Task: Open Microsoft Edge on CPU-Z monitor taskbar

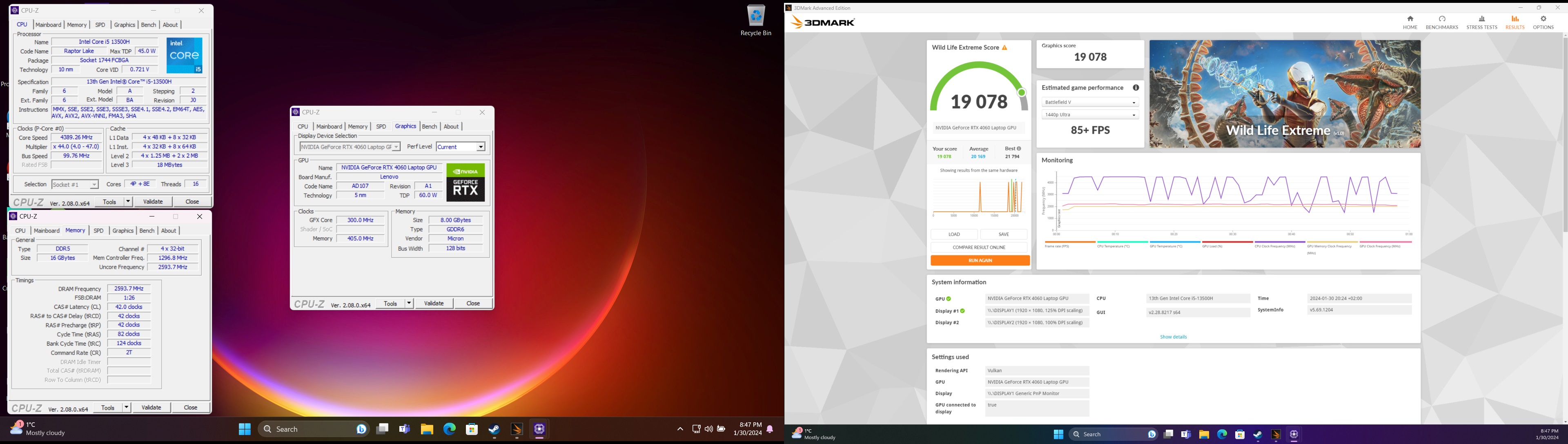Action: coord(449,429)
